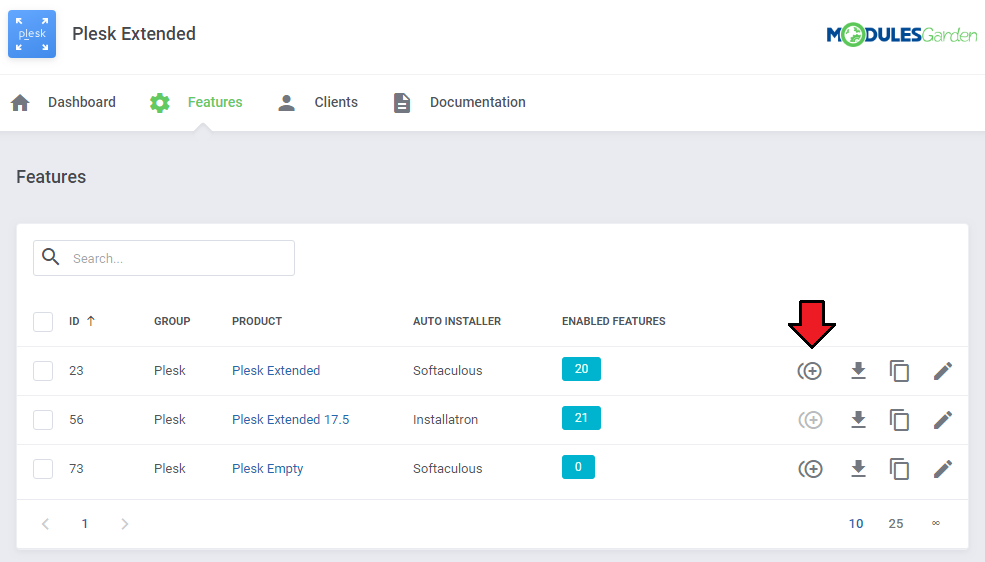Open the Plesk Extended product link
Screen dimensions: 985x562
tap(276, 370)
